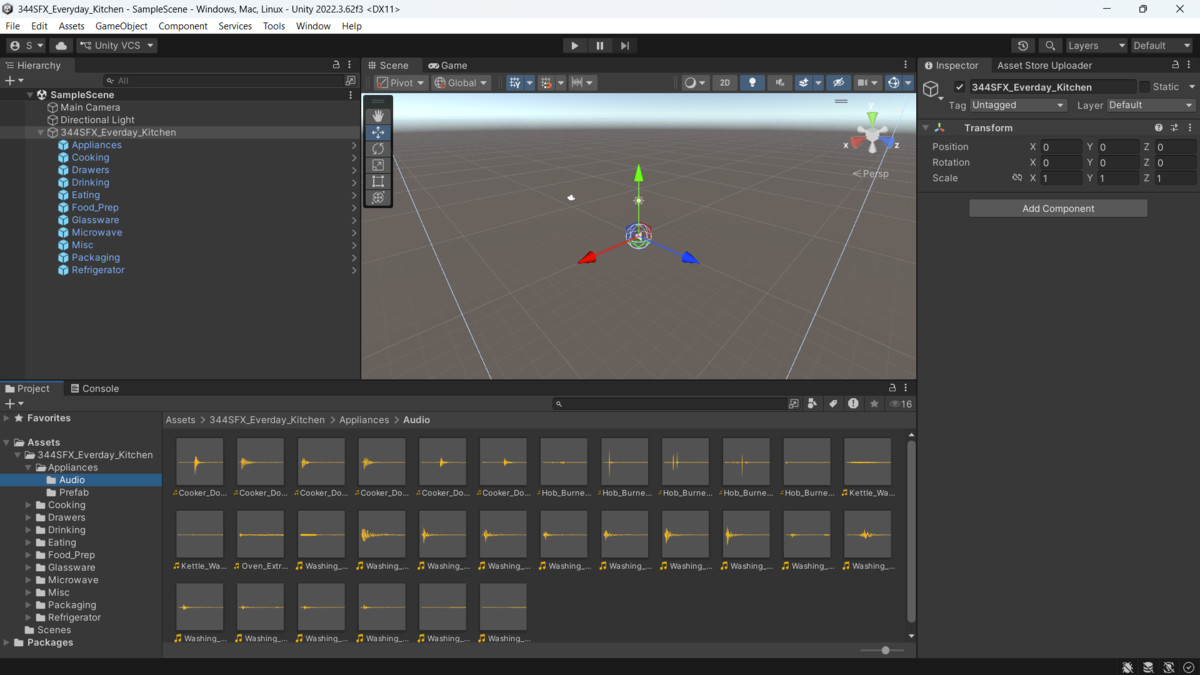Click 344SFX_Everday_Kitchen breadcrumb link
This screenshot has height=675, width=1200.
click(267, 420)
